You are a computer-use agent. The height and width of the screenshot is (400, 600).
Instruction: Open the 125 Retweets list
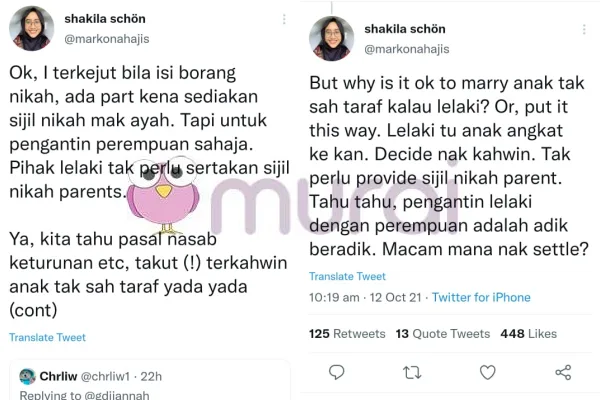pos(347,333)
